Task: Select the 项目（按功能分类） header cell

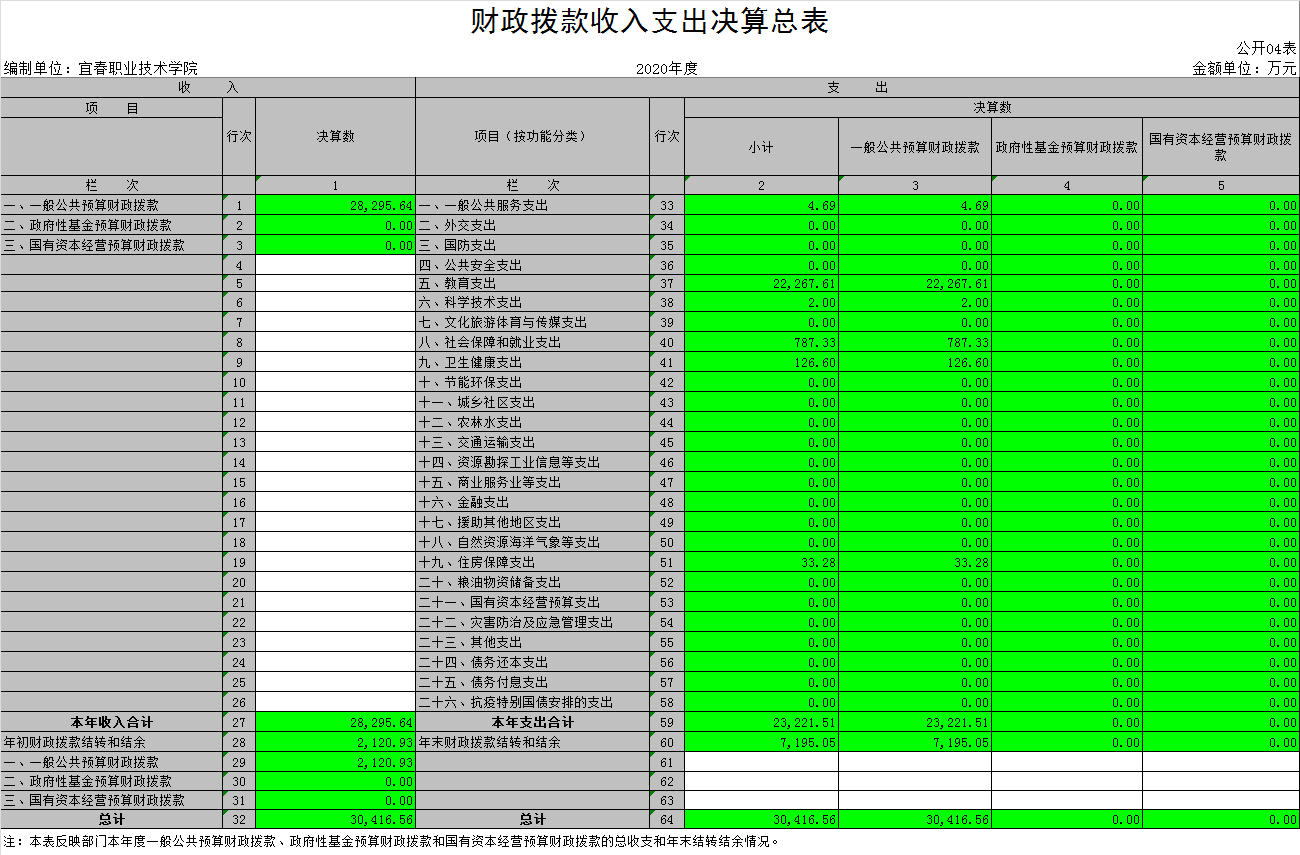Action: pos(531,136)
